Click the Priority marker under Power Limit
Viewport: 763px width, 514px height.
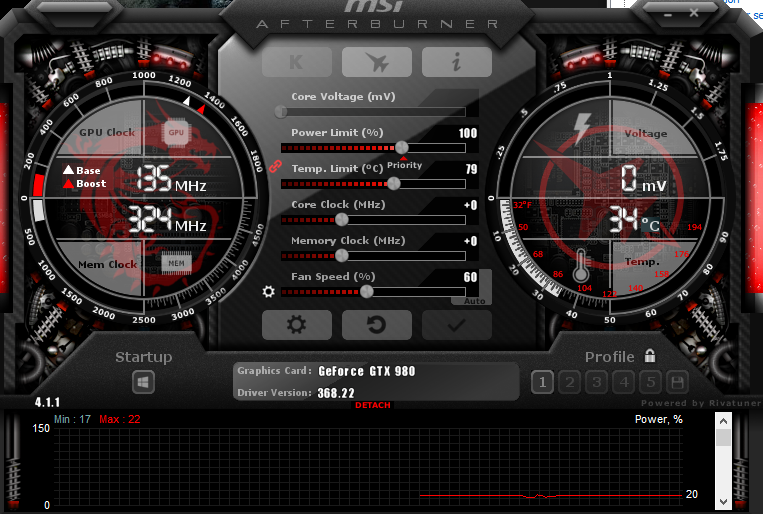pos(404,164)
